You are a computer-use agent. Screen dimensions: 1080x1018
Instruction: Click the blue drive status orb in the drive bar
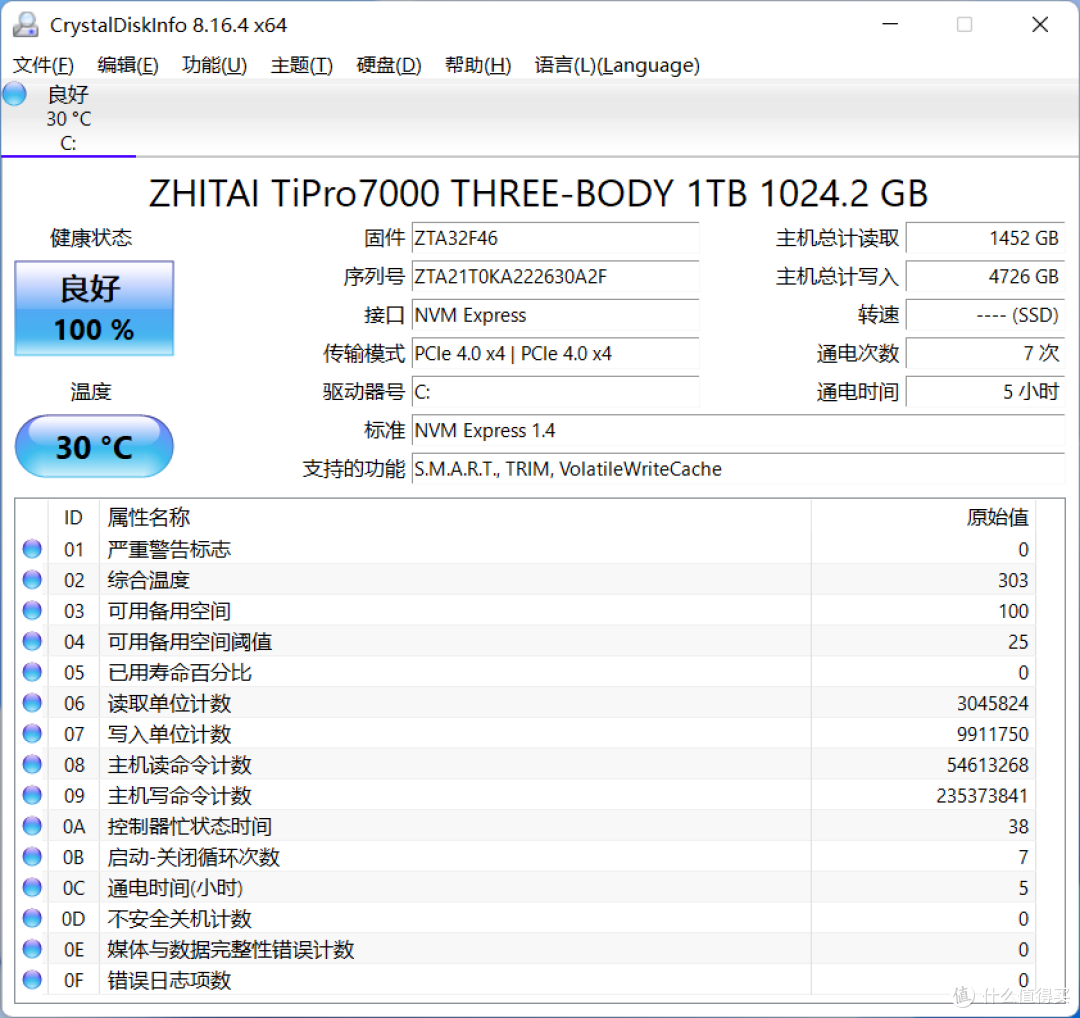[15, 94]
